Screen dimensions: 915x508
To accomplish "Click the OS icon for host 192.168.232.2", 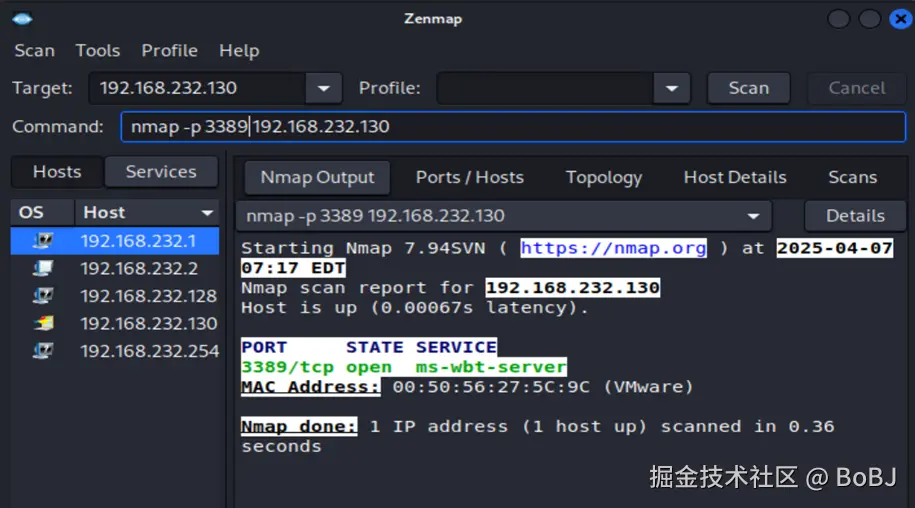I will (43, 268).
